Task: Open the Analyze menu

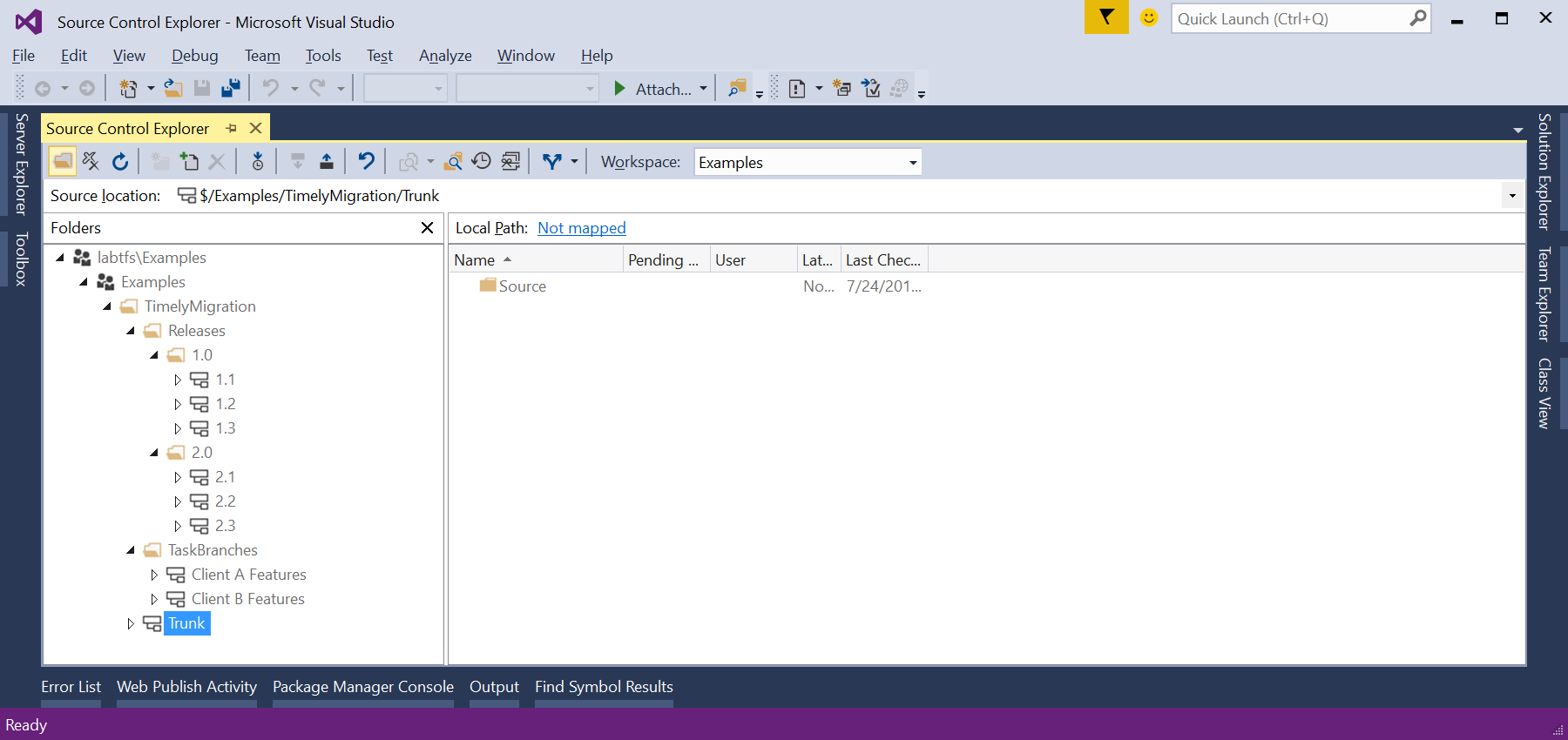Action: [x=445, y=55]
